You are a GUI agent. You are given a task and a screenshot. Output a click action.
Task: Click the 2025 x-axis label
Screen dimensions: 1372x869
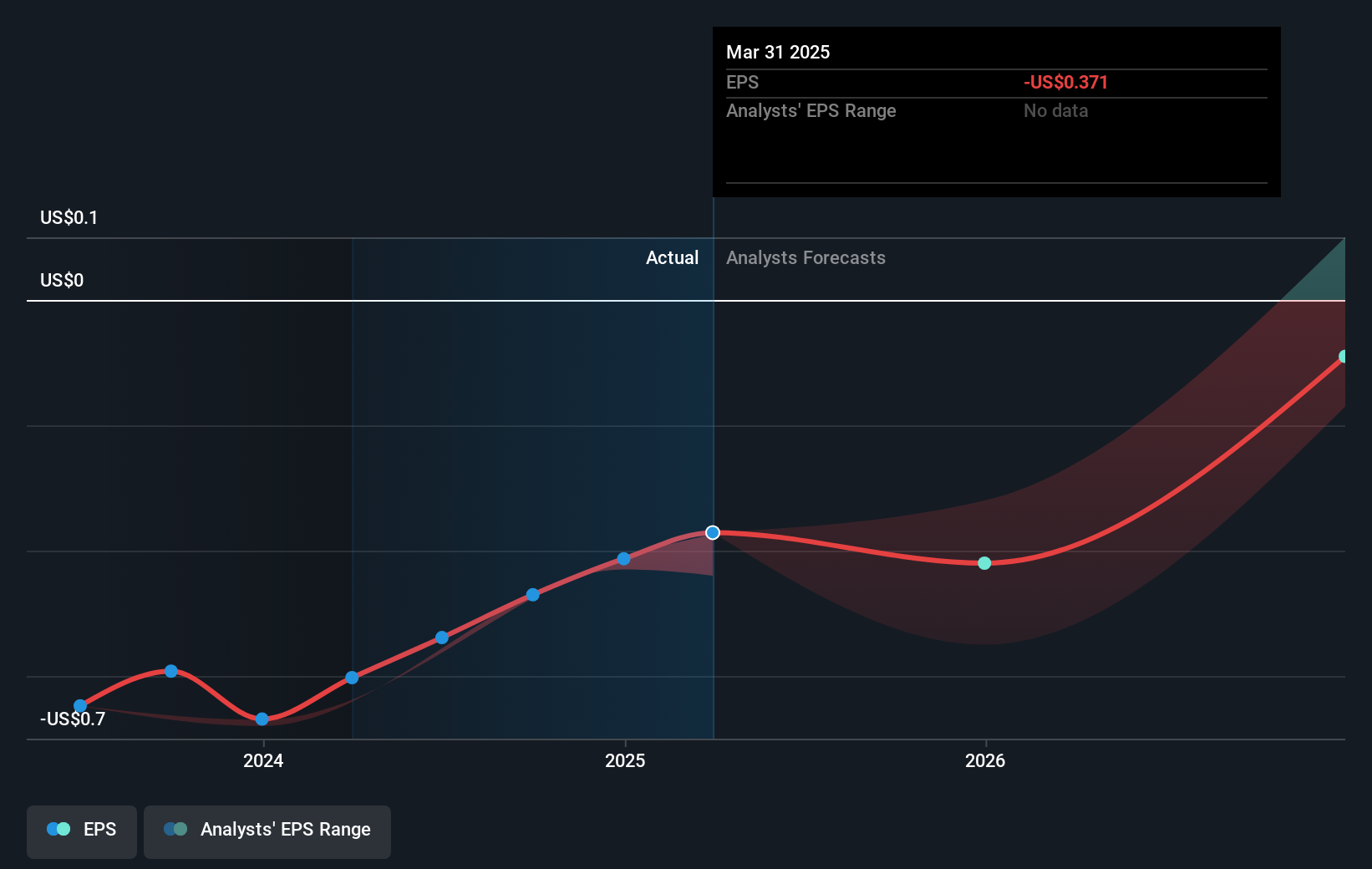625,760
